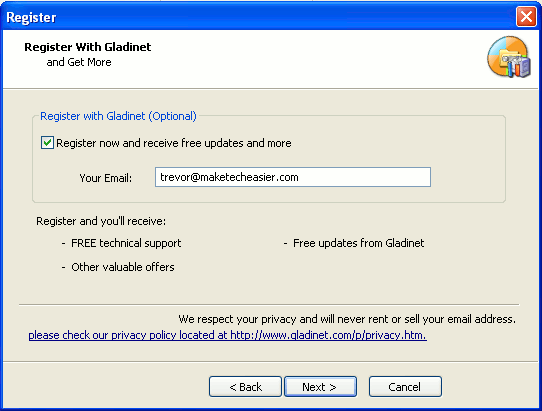Go back with the Back button
The image size is (542, 411).
(245, 386)
